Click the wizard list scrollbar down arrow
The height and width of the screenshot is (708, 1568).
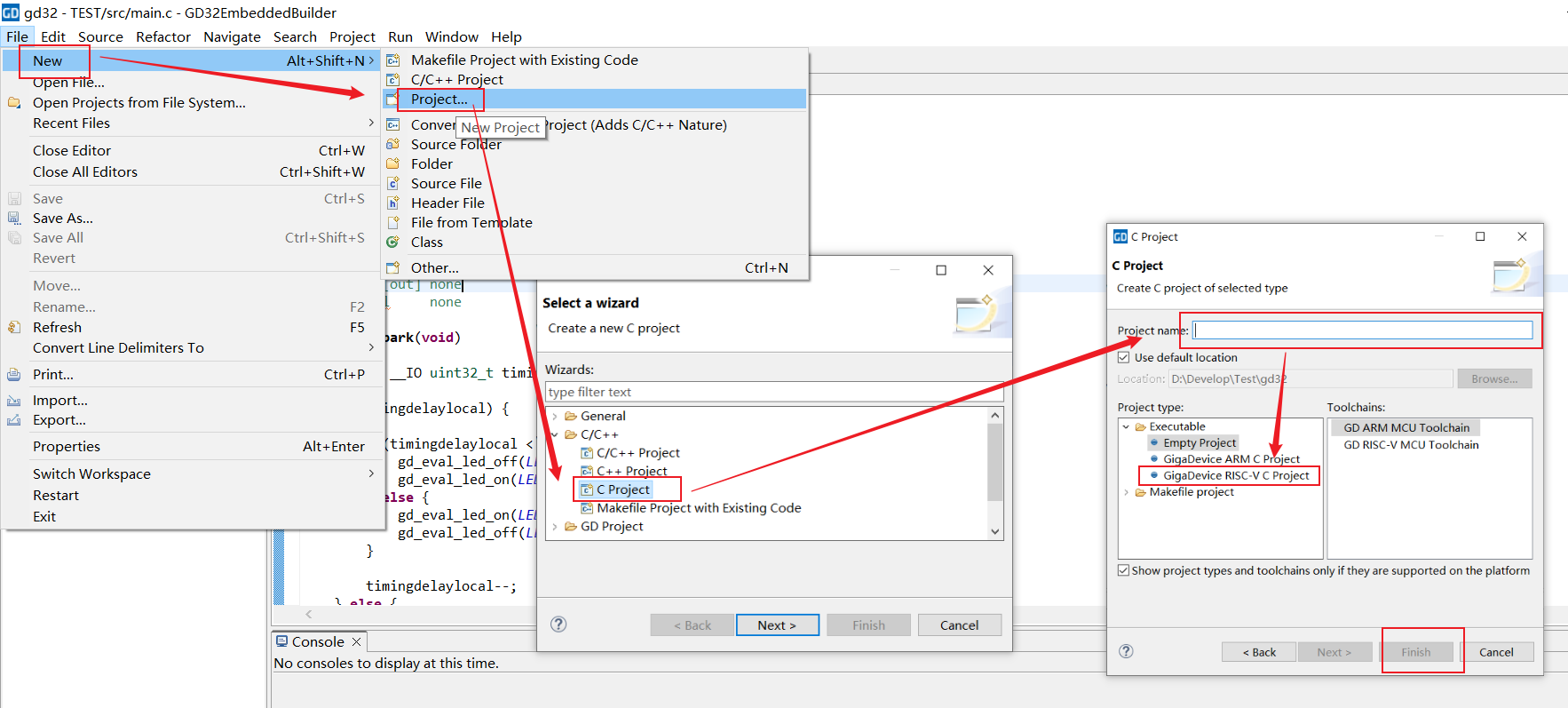(995, 531)
